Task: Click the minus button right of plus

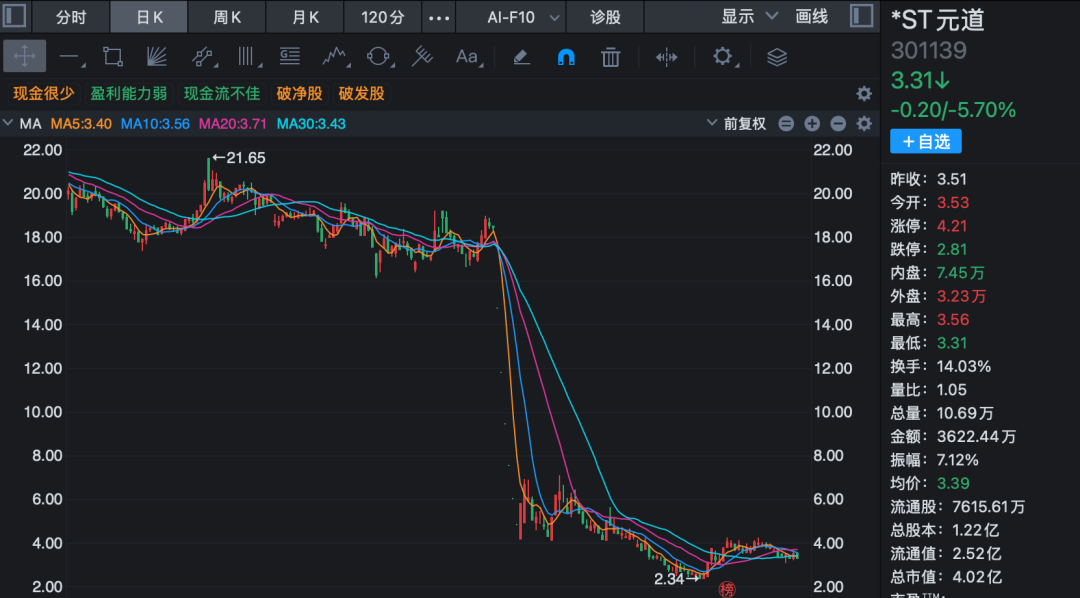Action: tap(838, 124)
